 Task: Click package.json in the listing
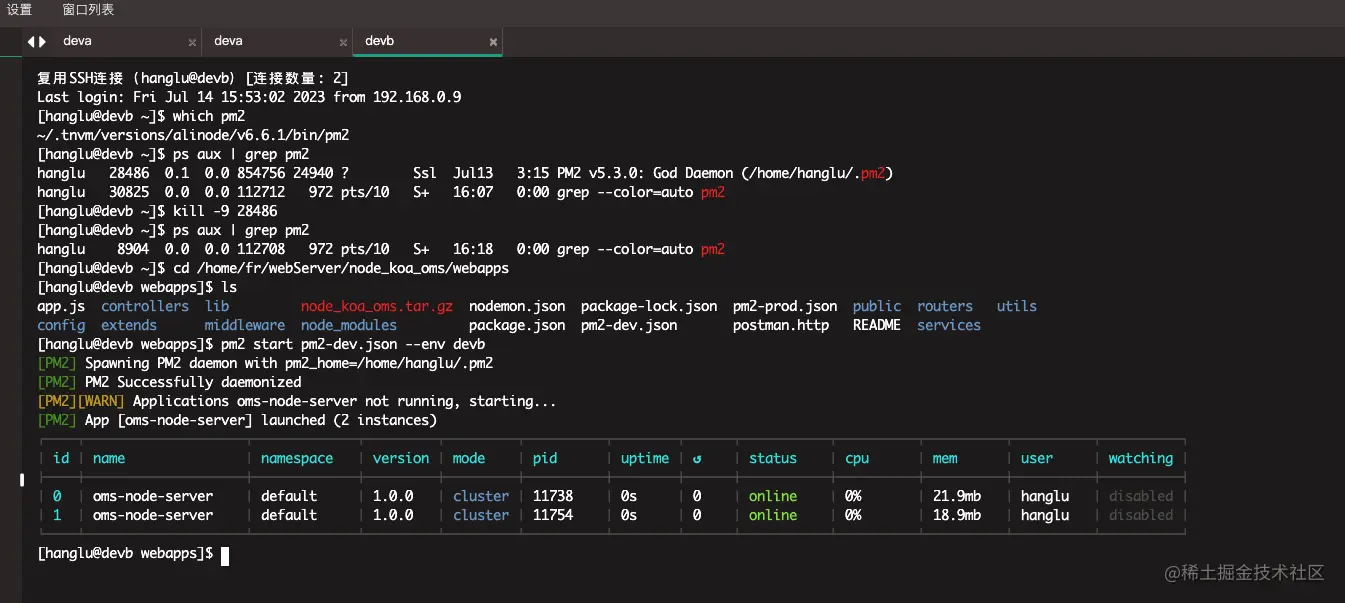517,325
